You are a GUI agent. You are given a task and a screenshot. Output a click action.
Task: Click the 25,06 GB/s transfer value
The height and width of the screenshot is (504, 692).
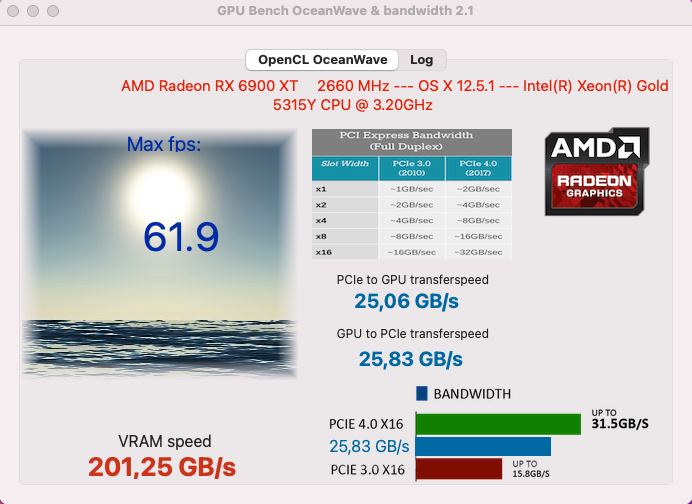click(406, 301)
